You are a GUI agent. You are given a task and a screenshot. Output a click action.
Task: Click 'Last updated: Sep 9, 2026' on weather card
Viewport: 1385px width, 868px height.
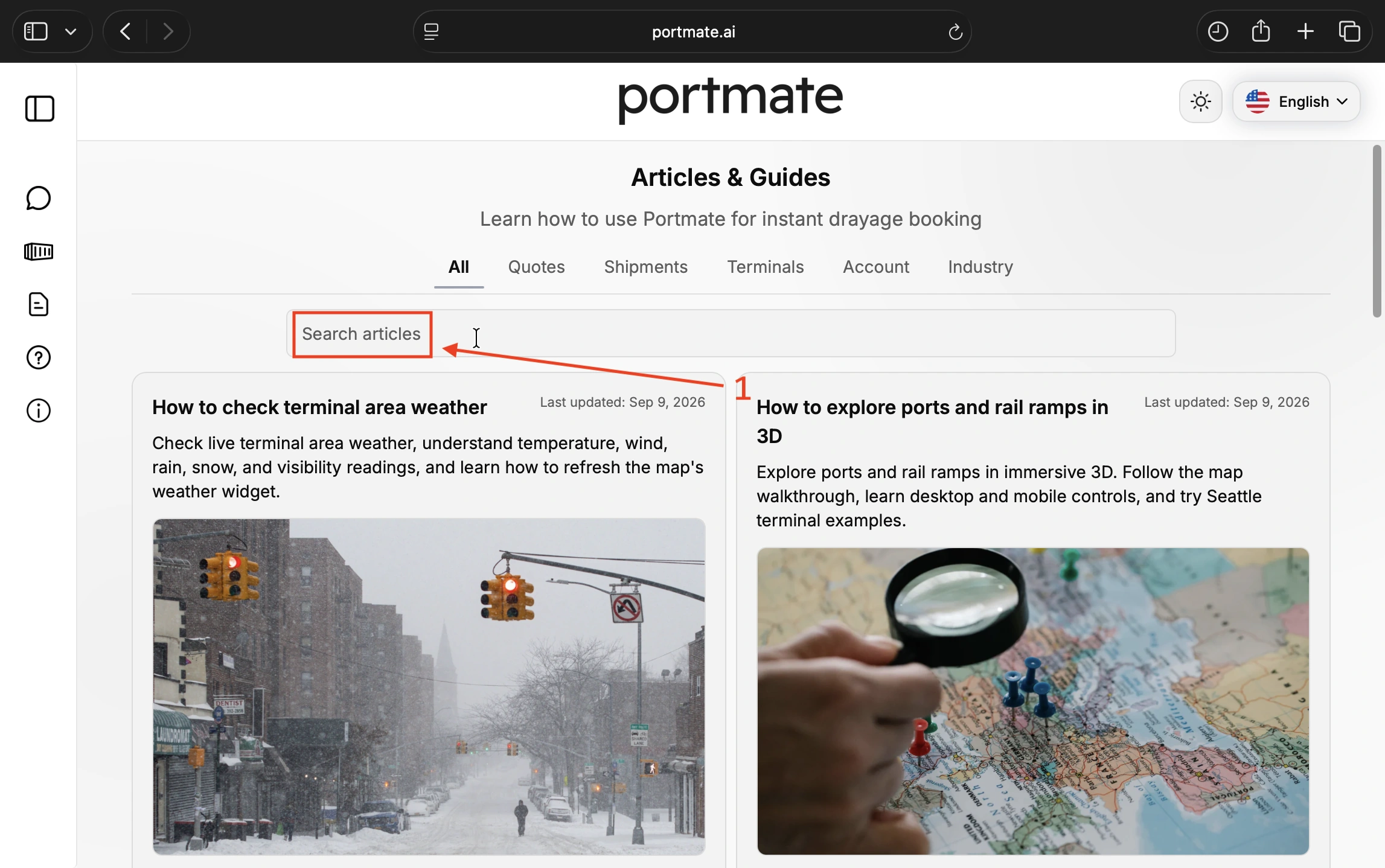click(x=622, y=403)
